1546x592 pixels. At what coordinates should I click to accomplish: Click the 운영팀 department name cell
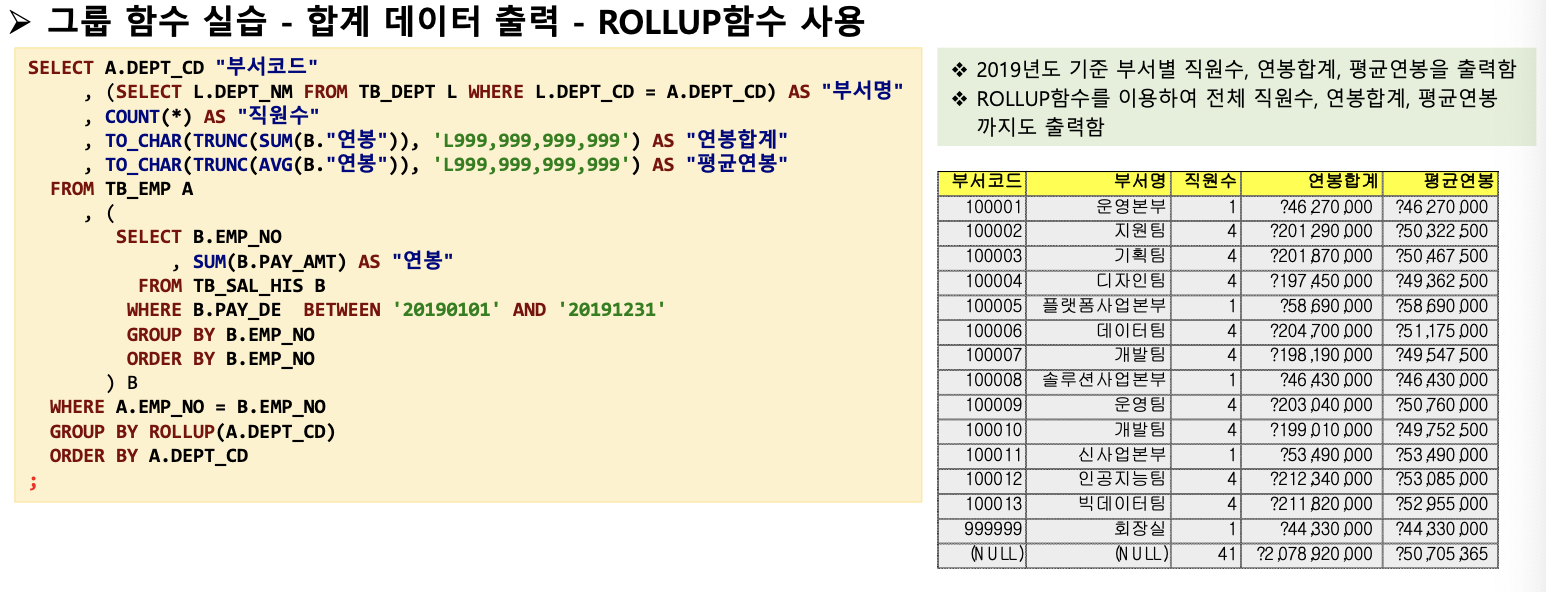coord(1098,405)
